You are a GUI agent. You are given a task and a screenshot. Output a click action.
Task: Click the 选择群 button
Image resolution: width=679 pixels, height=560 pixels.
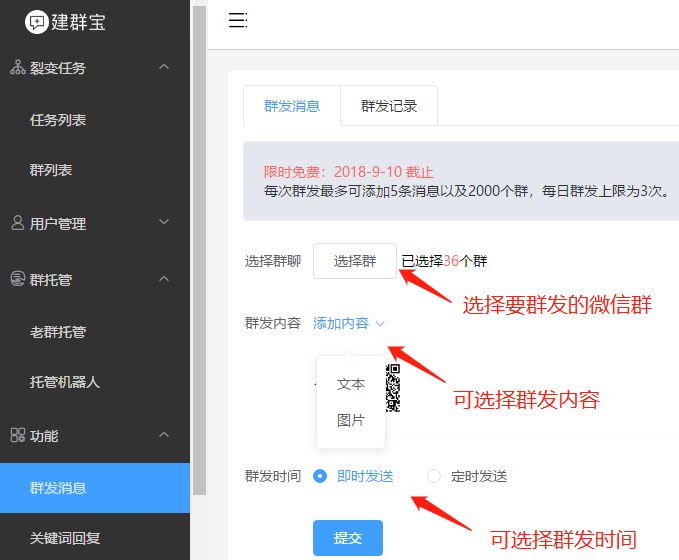click(355, 261)
